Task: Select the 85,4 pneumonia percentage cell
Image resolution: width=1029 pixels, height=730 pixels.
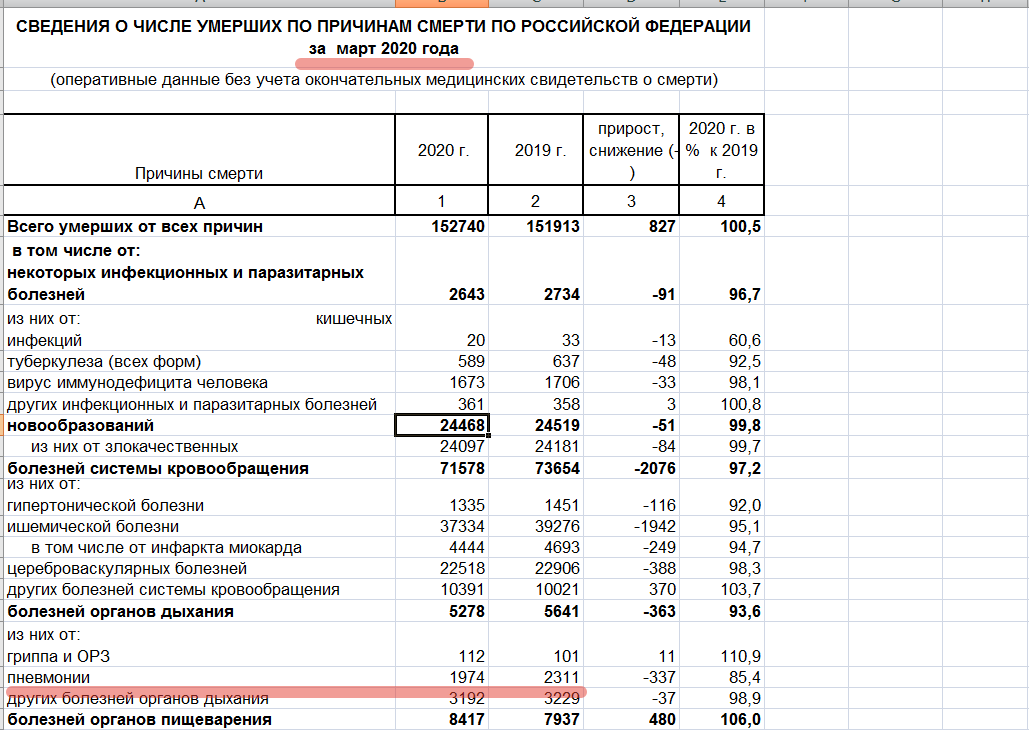Action: point(721,677)
